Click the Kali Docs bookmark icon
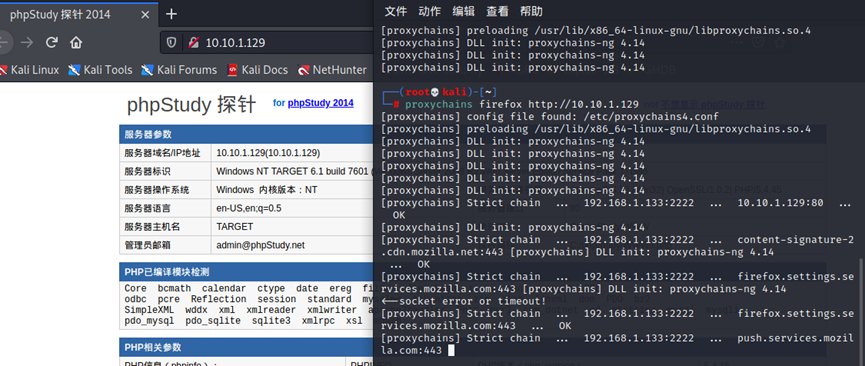Image resolution: width=865 pixels, height=366 pixels. click(x=232, y=70)
